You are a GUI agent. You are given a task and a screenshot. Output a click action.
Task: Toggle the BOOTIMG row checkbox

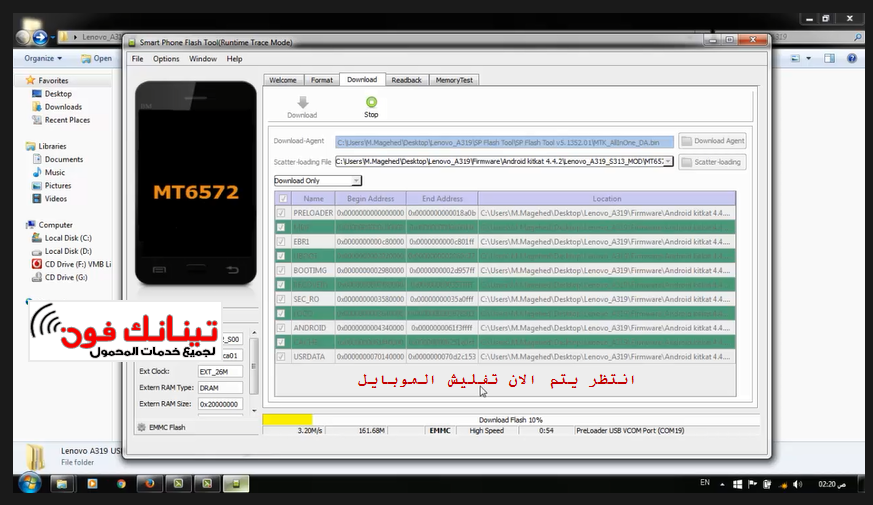[281, 271]
